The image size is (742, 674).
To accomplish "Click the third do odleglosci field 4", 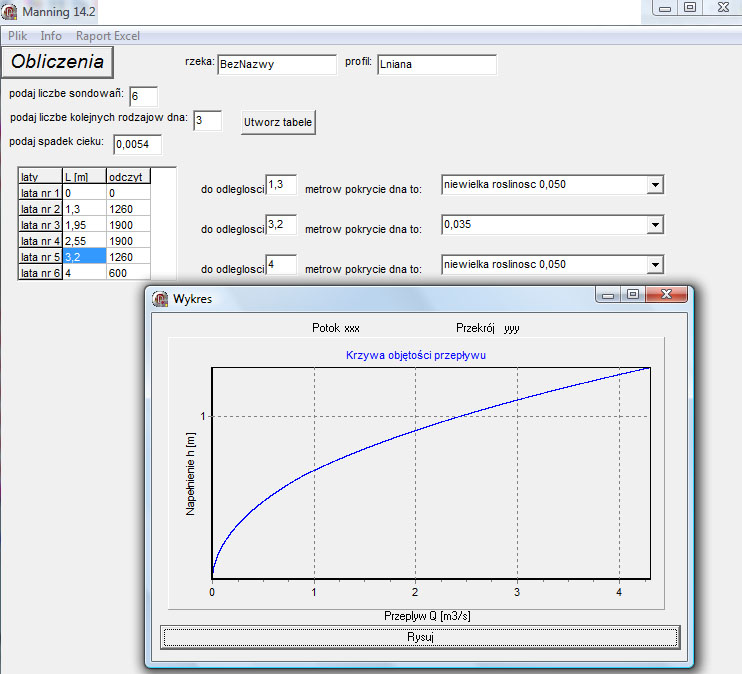I will [x=281, y=264].
